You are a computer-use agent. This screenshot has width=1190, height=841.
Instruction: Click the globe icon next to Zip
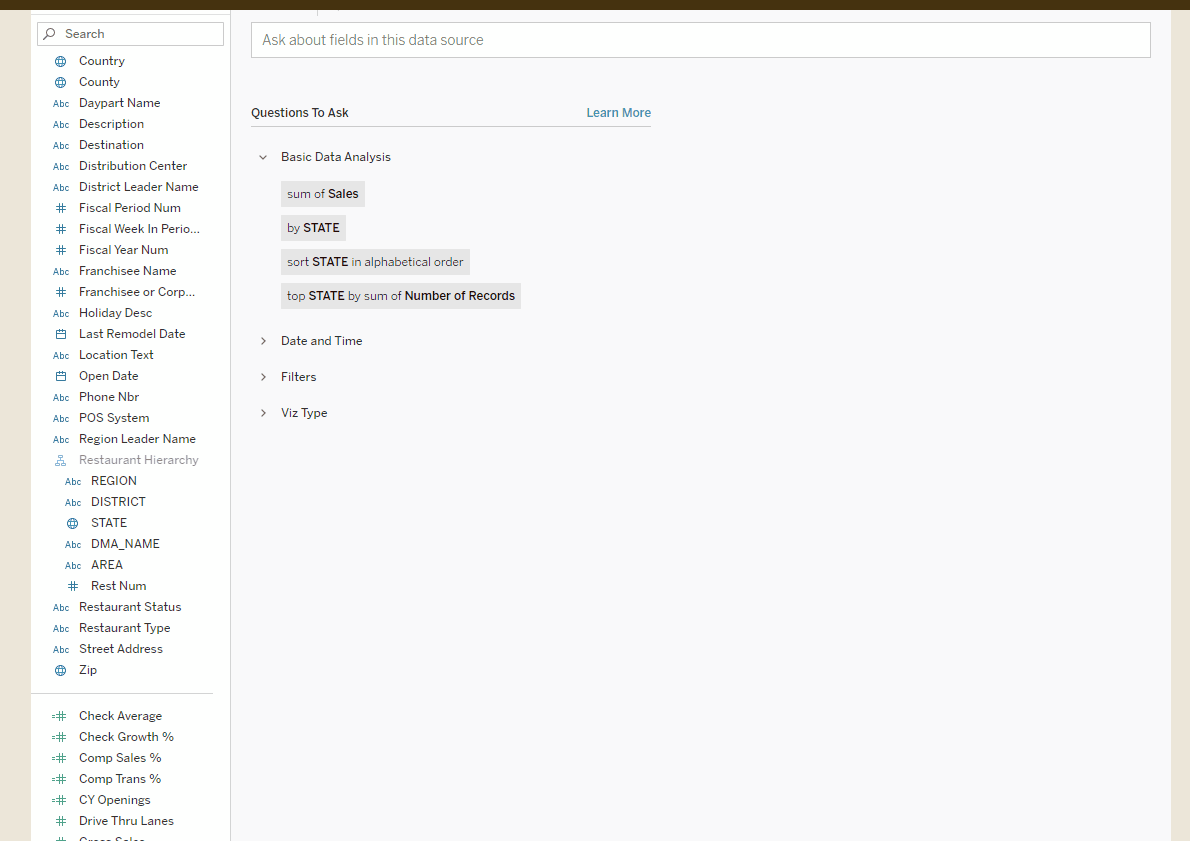[62, 669]
